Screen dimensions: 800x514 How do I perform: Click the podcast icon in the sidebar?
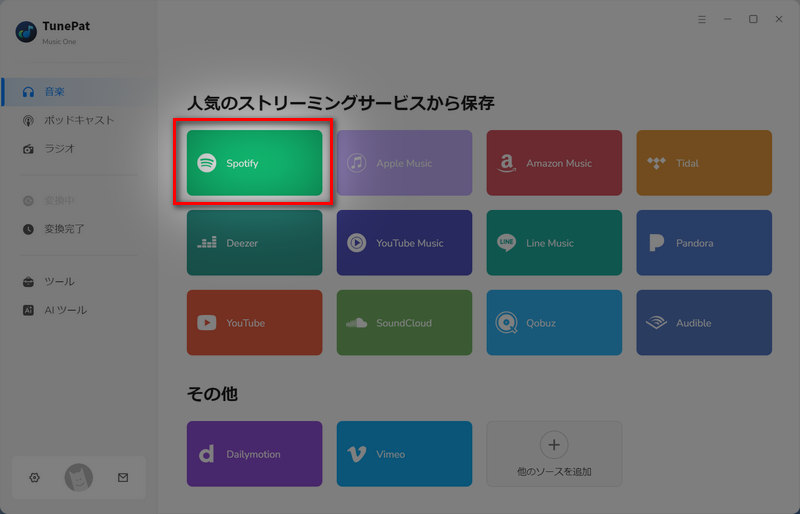click(x=29, y=120)
